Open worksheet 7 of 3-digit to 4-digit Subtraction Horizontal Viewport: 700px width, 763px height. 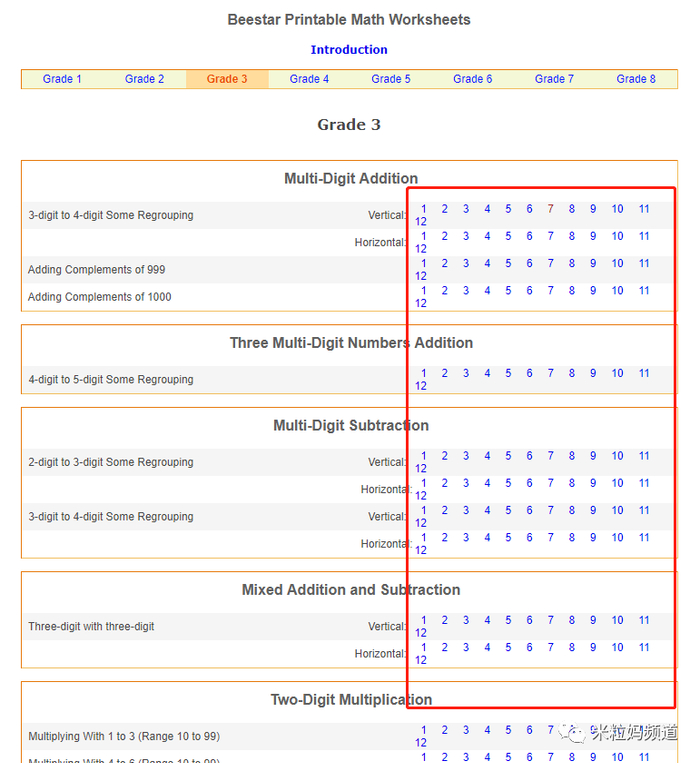(550, 538)
